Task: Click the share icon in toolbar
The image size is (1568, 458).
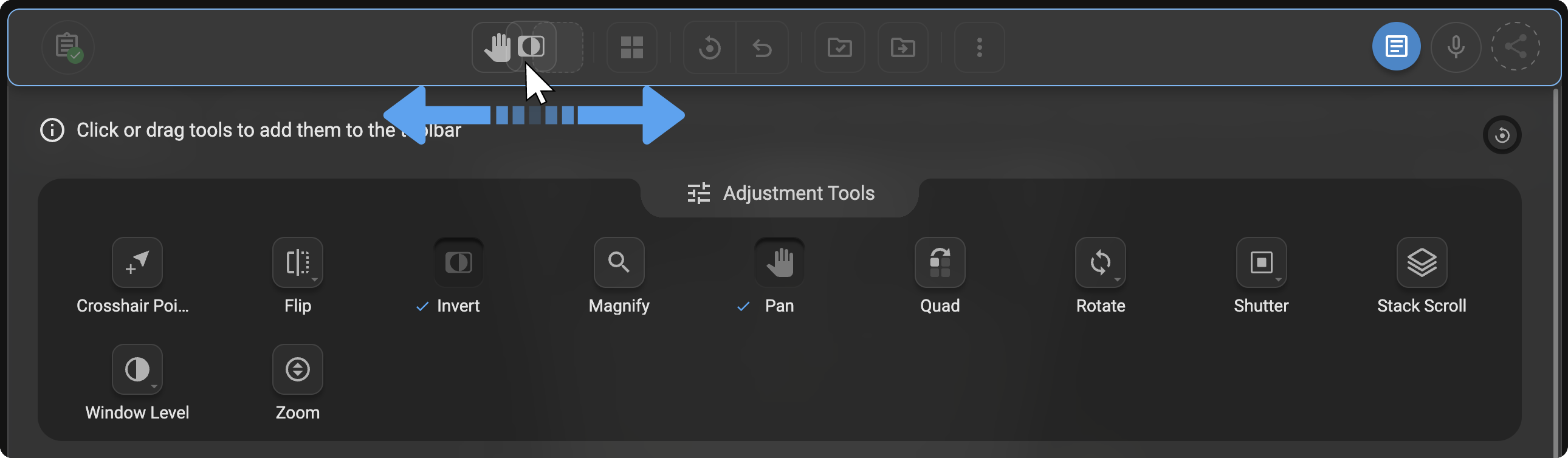Action: 1515,47
